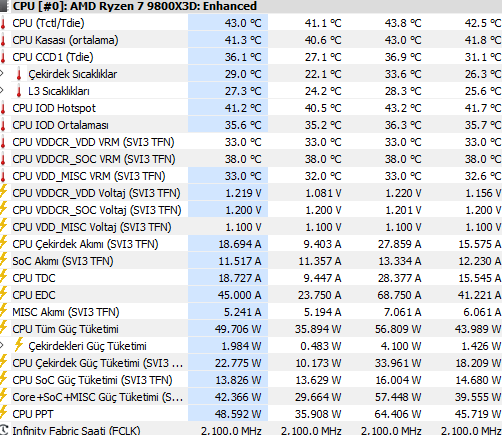Click current value 43.0 °C for Tctl/Tdie
502x435 pixels.
pos(243,23)
